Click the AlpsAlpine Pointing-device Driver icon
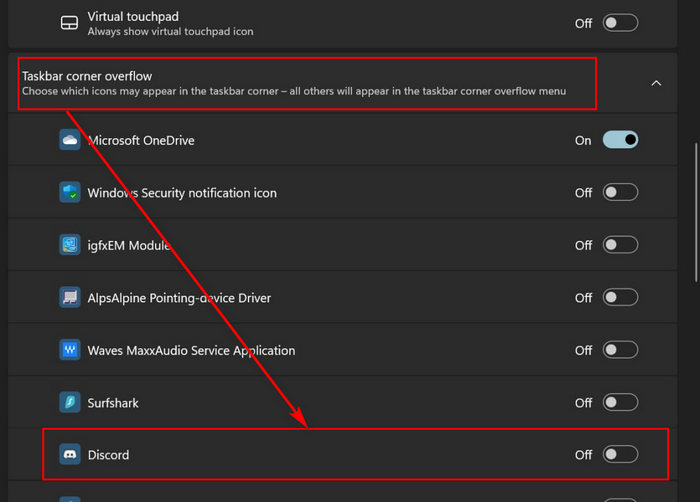Screen dimensions: 700x502 pyautogui.click(x=70, y=297)
